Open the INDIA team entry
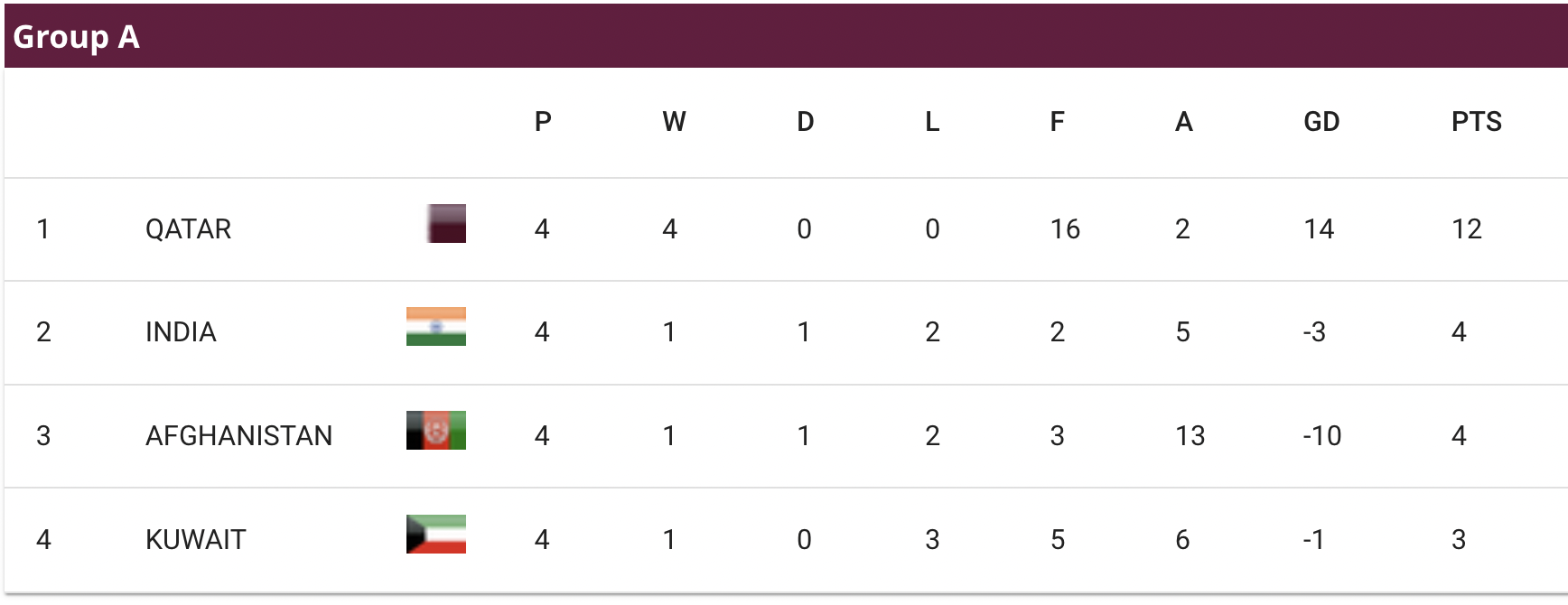 (181, 332)
